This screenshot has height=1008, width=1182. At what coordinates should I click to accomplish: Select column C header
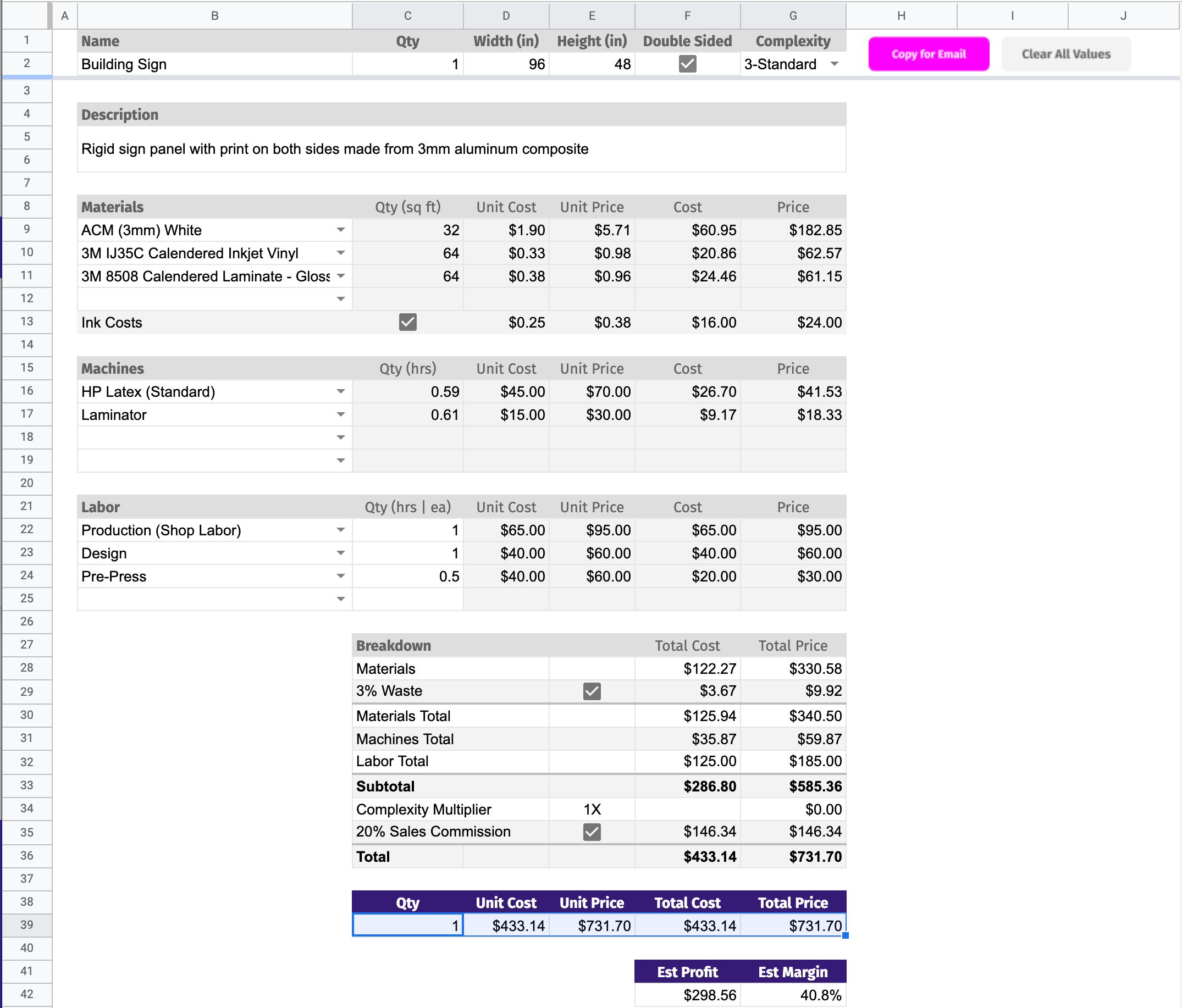point(407,15)
